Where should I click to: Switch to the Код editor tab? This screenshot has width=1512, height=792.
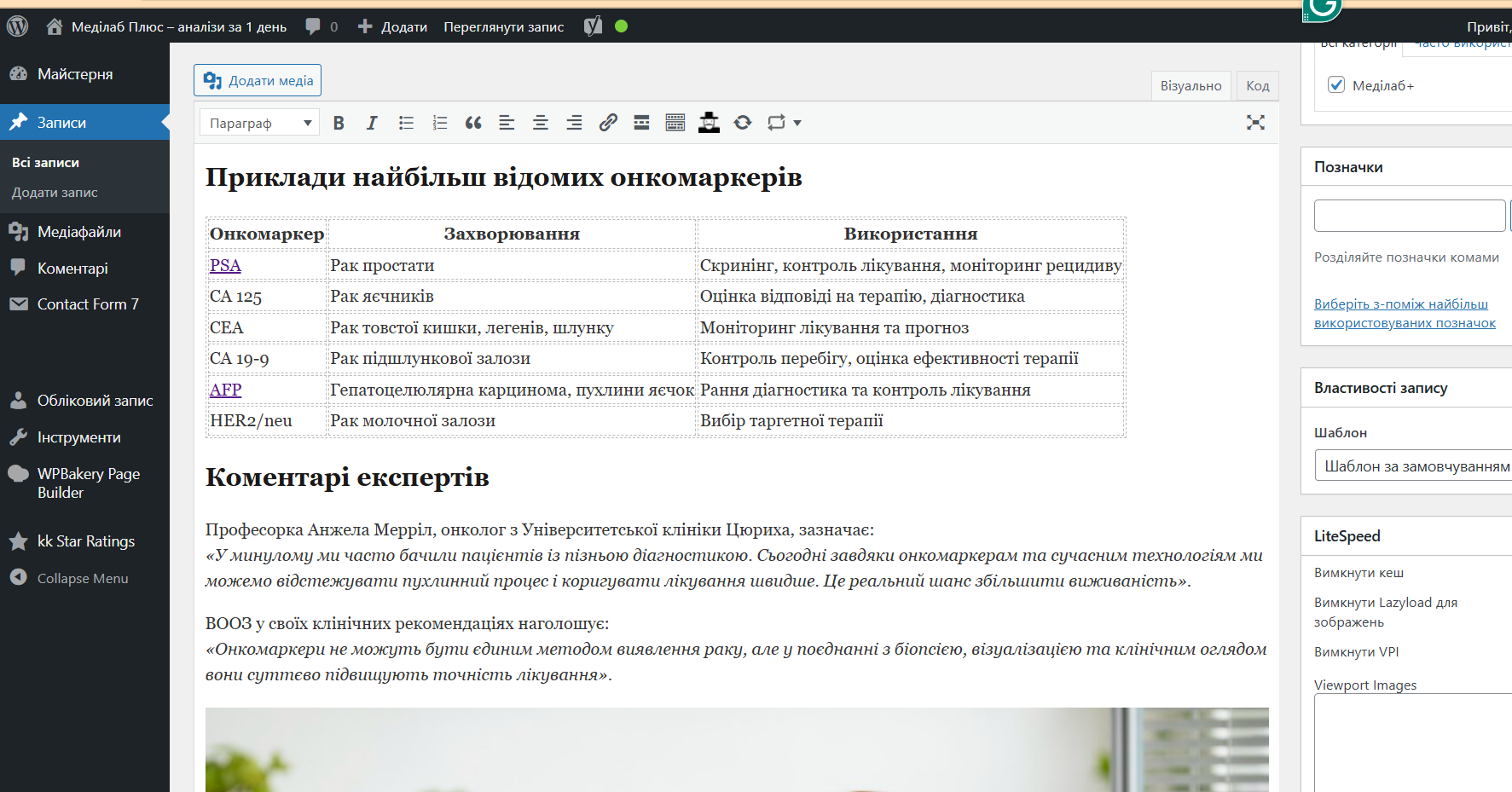pos(1257,84)
